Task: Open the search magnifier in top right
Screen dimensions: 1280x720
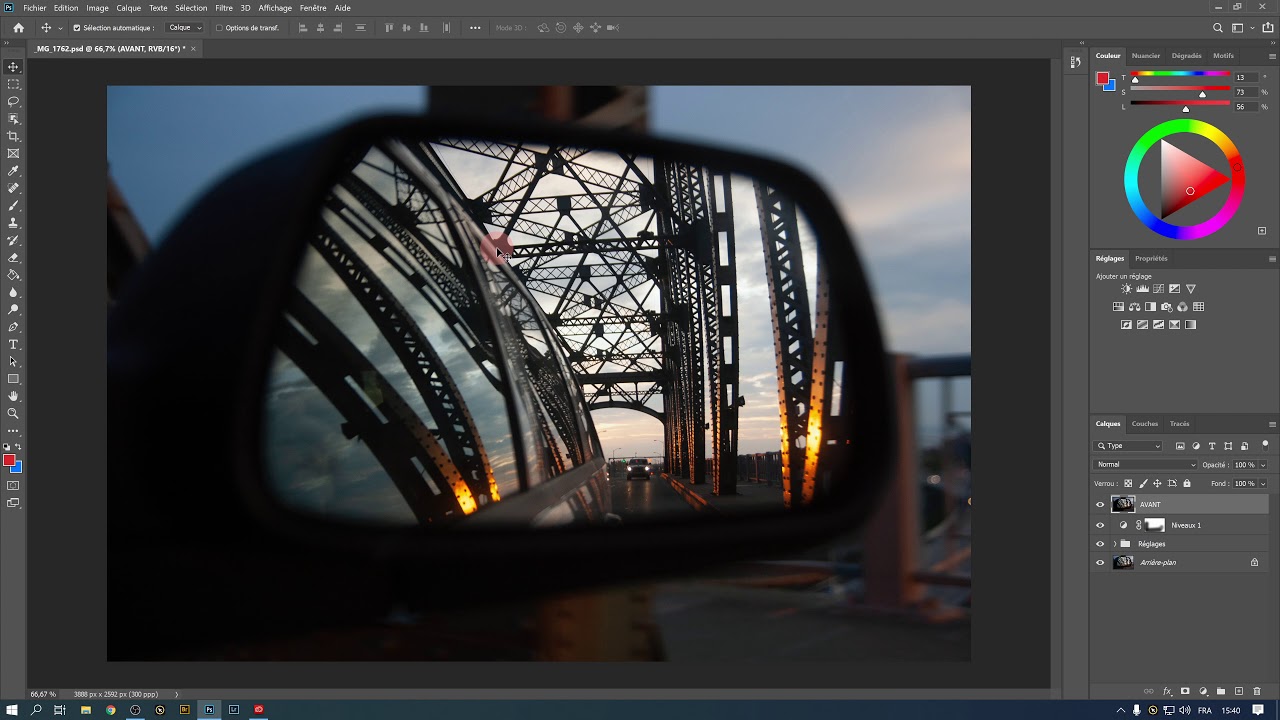Action: [1218, 28]
